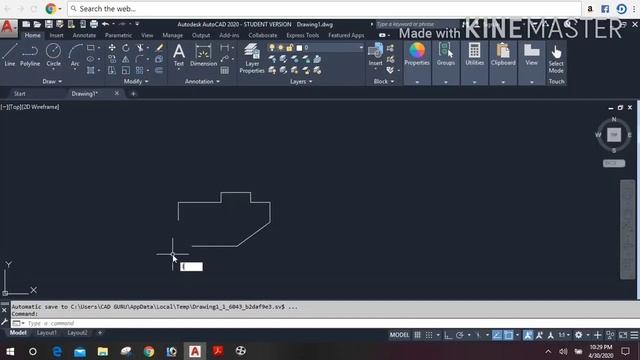Toggle object snap tracking in status bar
This screenshot has width=640, height=360.
497,335
